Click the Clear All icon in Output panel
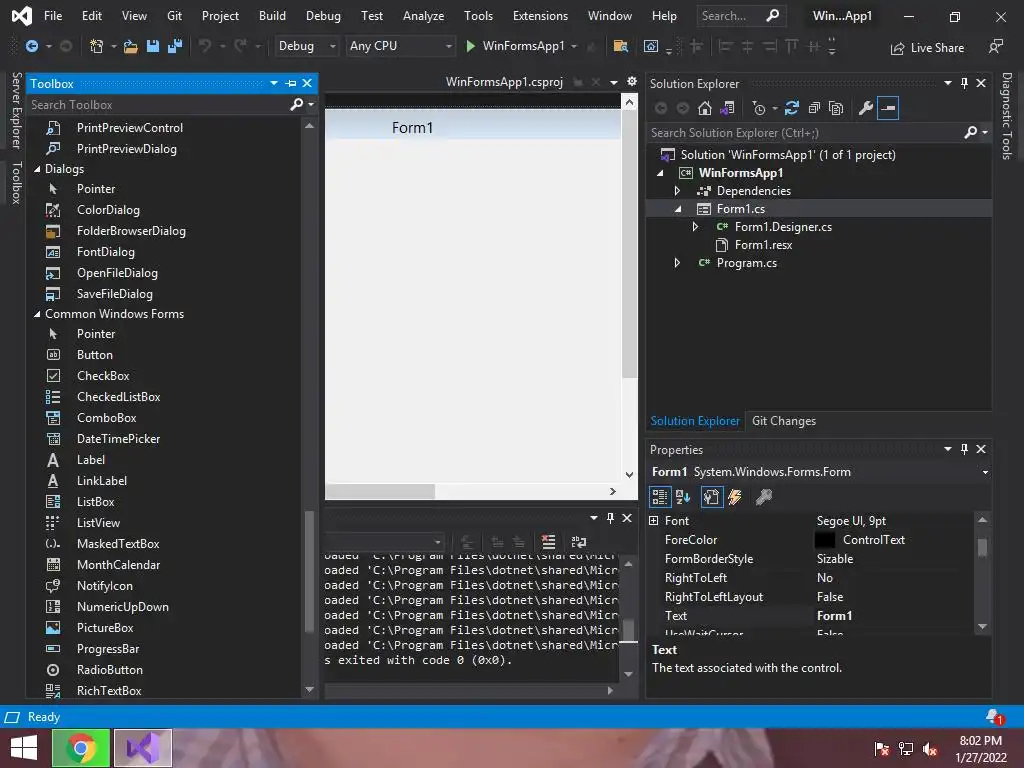 (549, 542)
